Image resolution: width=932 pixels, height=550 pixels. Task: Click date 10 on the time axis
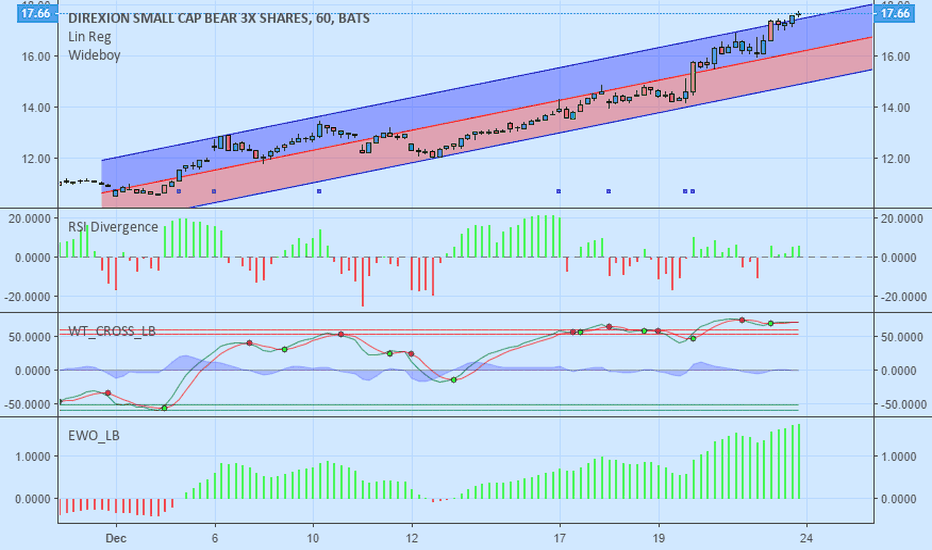point(313,539)
